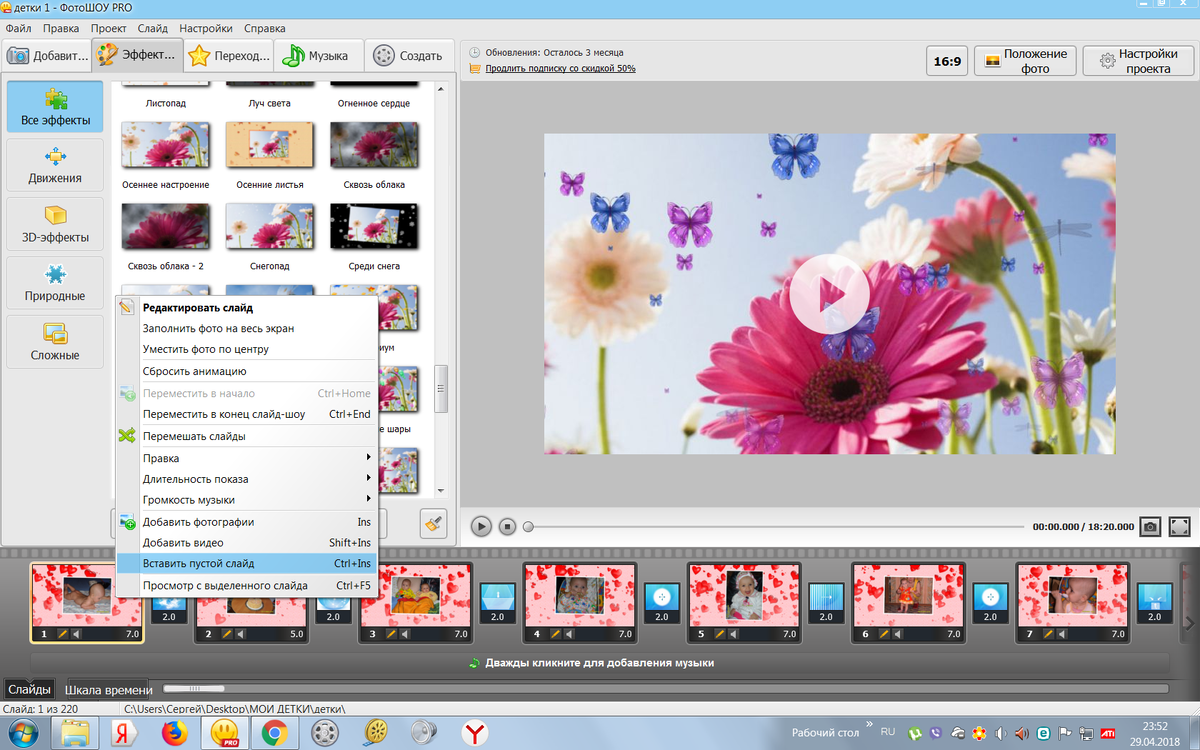Click the playback progress slider handle
Screen dimensions: 1200x750
click(528, 526)
